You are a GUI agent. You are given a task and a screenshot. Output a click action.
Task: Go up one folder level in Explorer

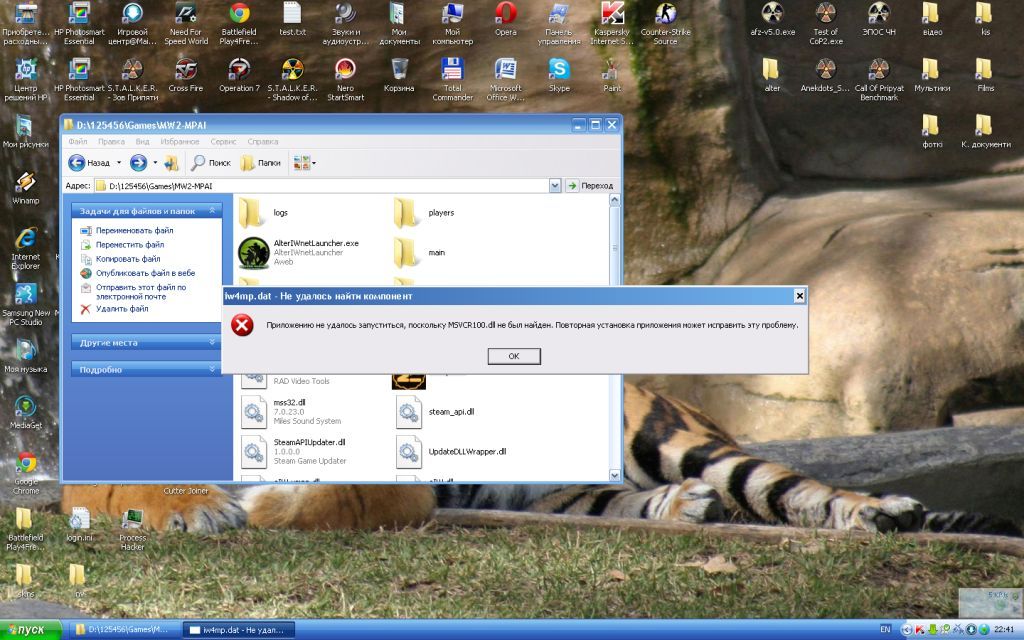point(171,163)
